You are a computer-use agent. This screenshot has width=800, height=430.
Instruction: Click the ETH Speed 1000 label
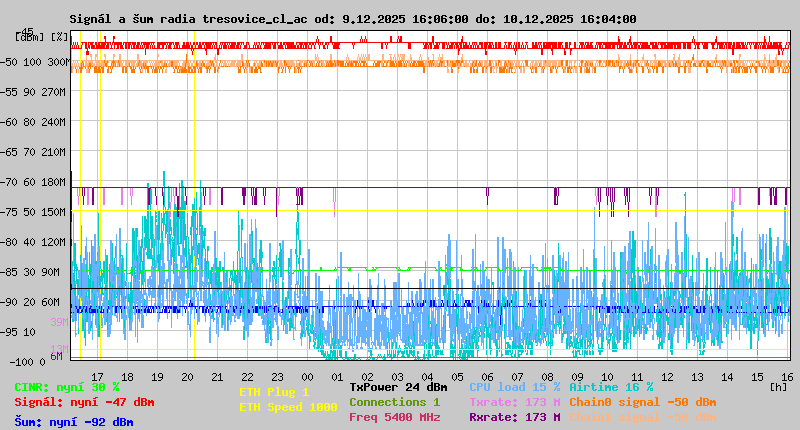(x=288, y=407)
